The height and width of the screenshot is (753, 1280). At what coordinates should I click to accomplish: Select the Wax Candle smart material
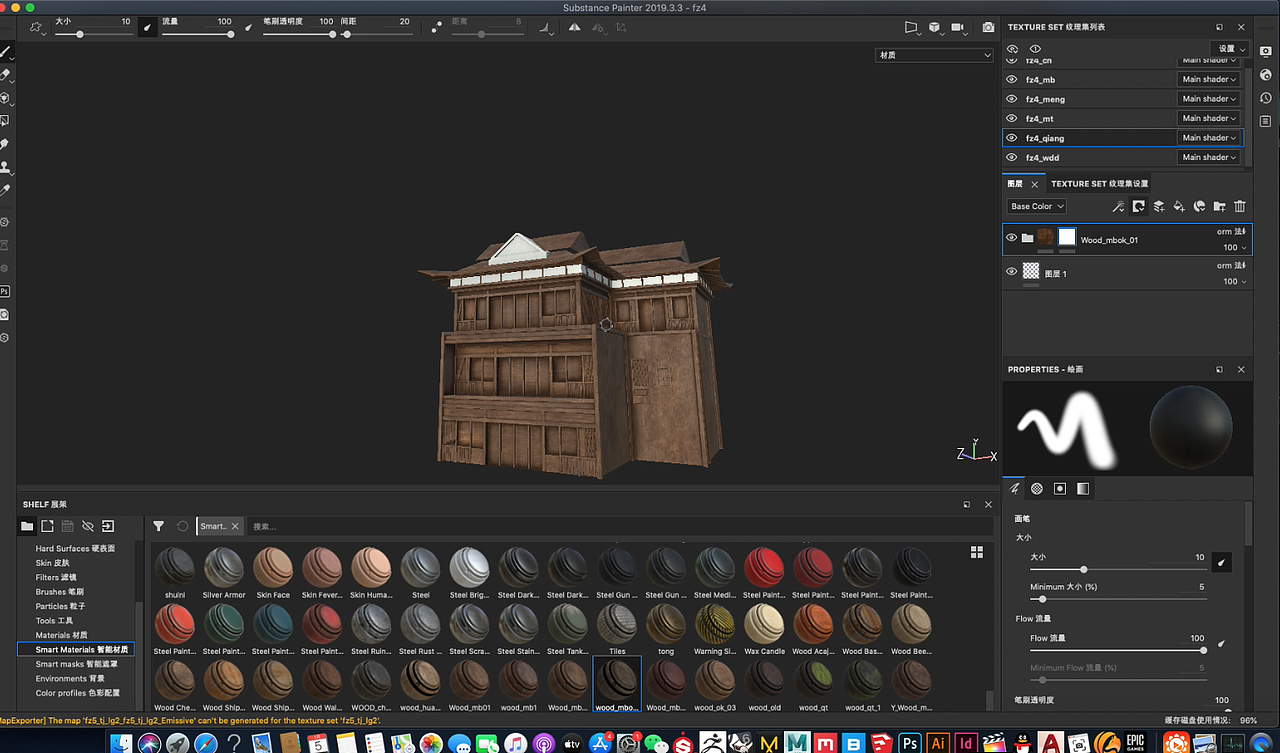(x=764, y=624)
